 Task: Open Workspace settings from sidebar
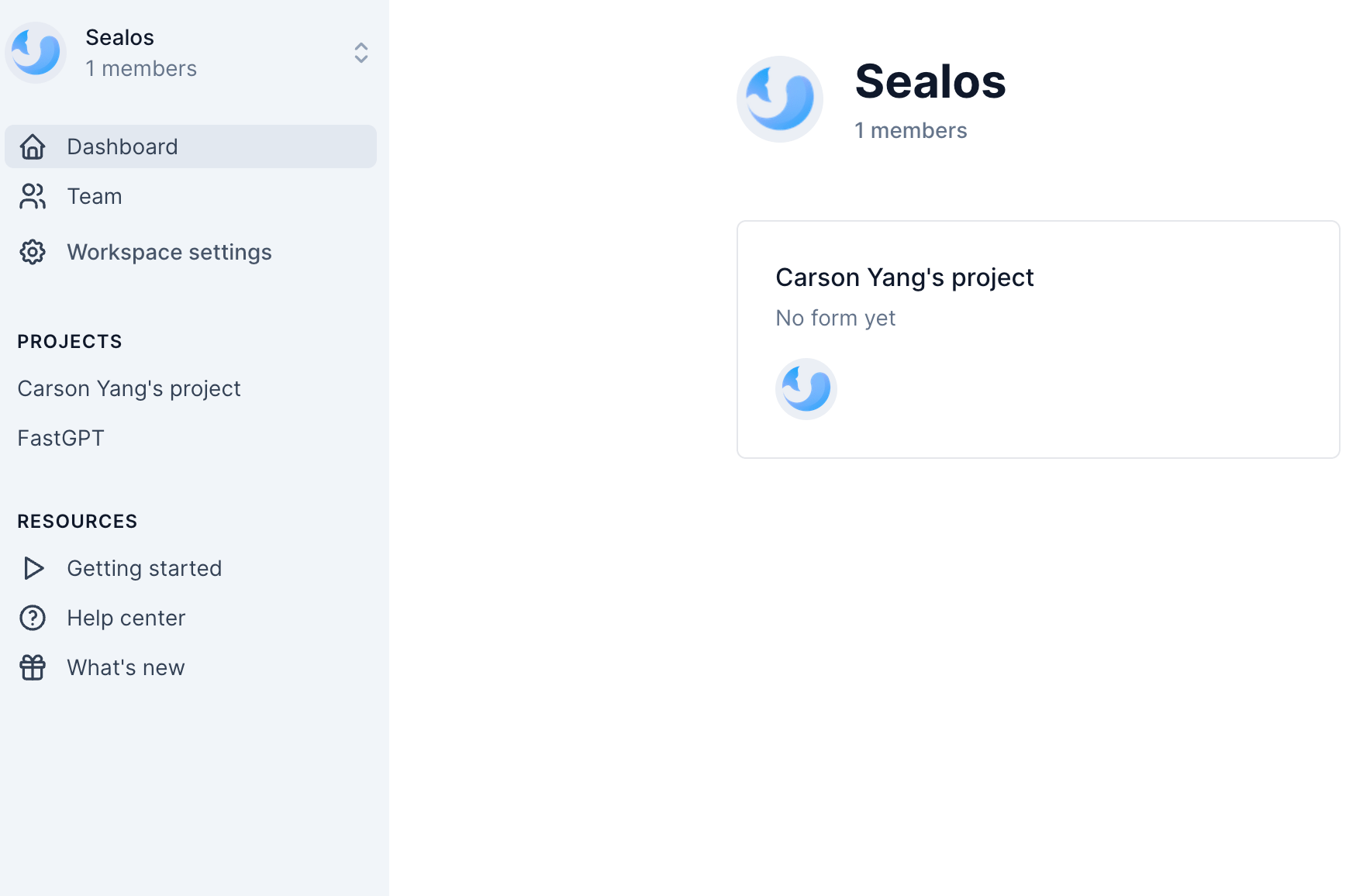pyautogui.click(x=169, y=252)
